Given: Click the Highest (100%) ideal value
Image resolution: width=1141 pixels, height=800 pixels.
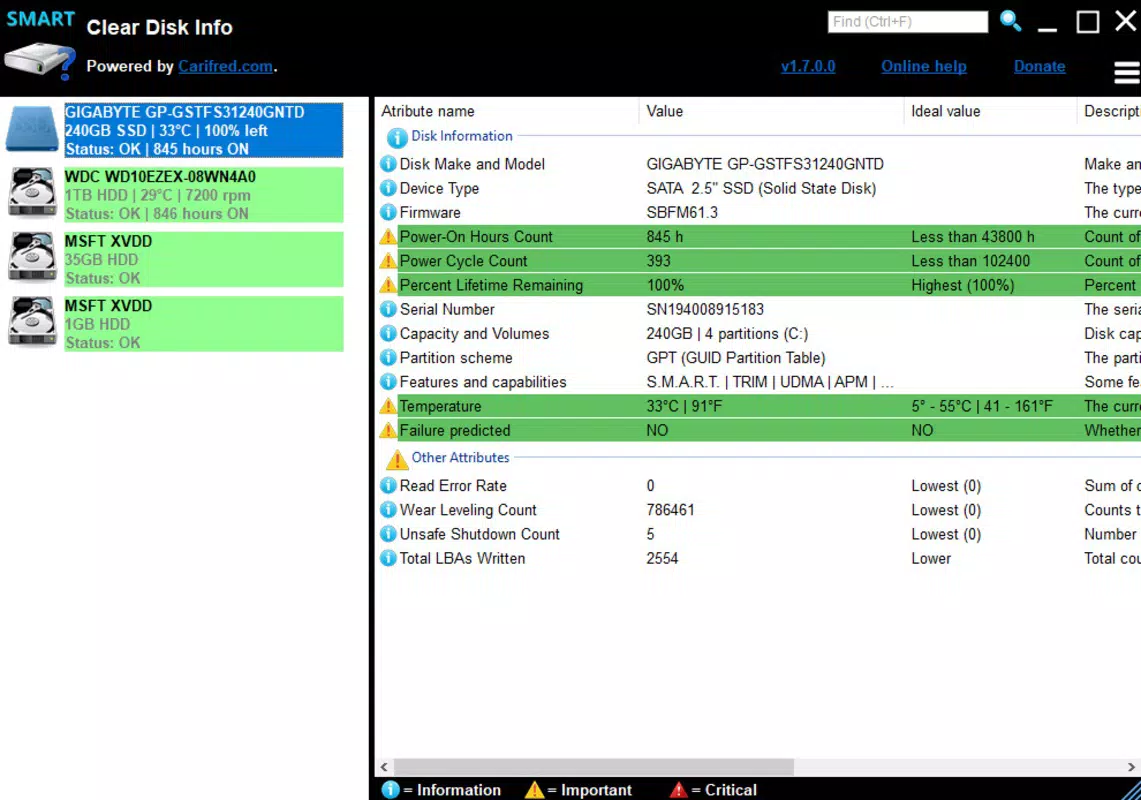Looking at the screenshot, I should click(963, 285).
